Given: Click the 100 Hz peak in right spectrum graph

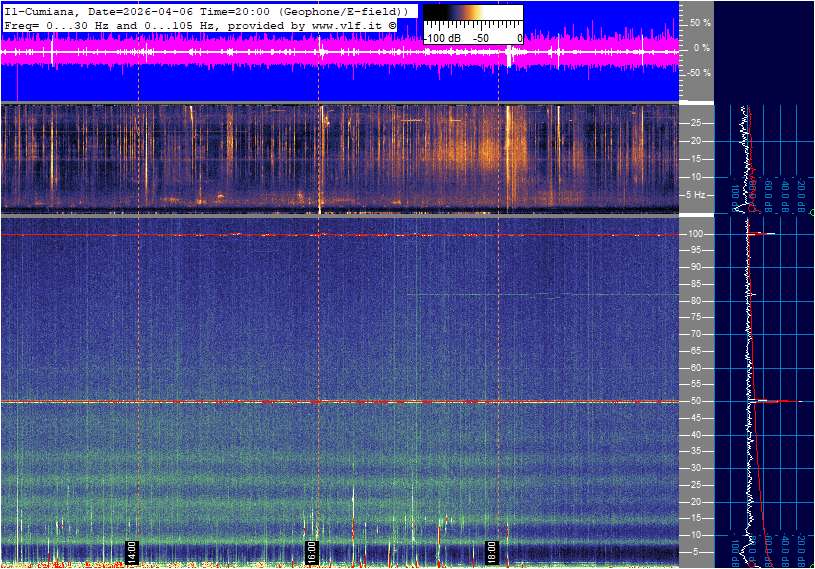Looking at the screenshot, I should coord(761,234).
